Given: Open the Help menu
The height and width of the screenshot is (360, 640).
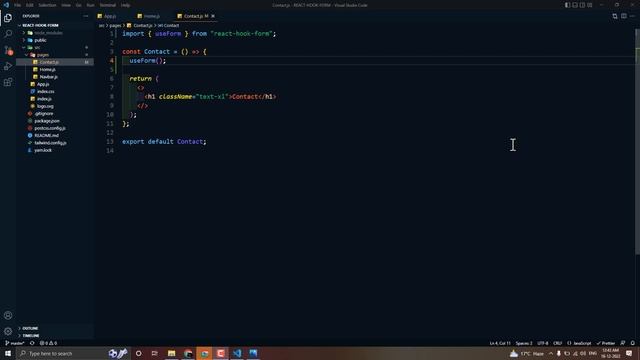Looking at the screenshot, I should (x=125, y=5).
